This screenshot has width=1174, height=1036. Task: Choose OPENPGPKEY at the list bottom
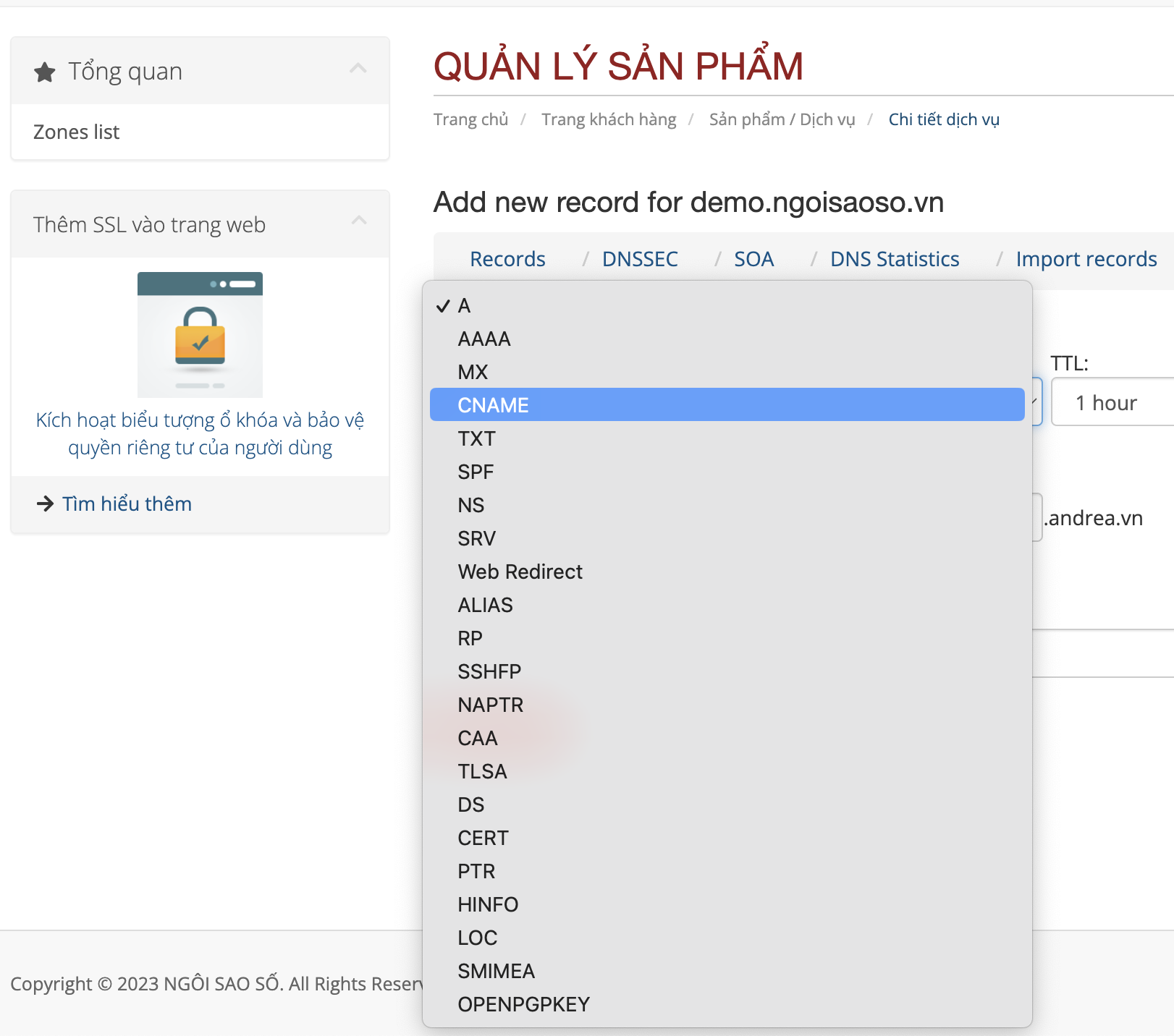point(523,1003)
